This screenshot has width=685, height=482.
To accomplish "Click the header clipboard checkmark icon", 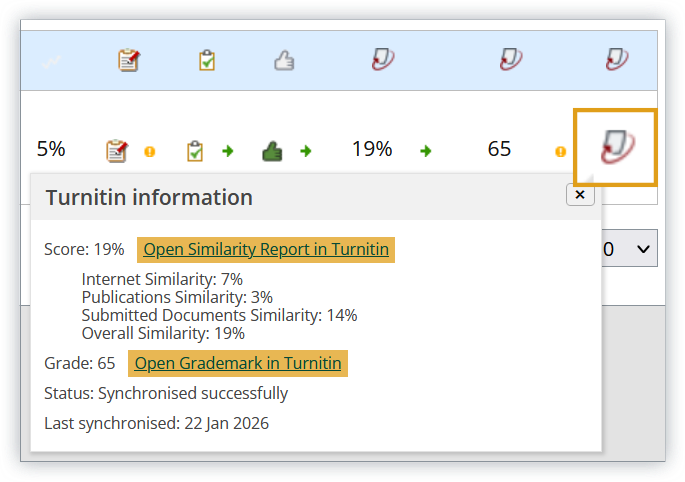I will point(207,60).
